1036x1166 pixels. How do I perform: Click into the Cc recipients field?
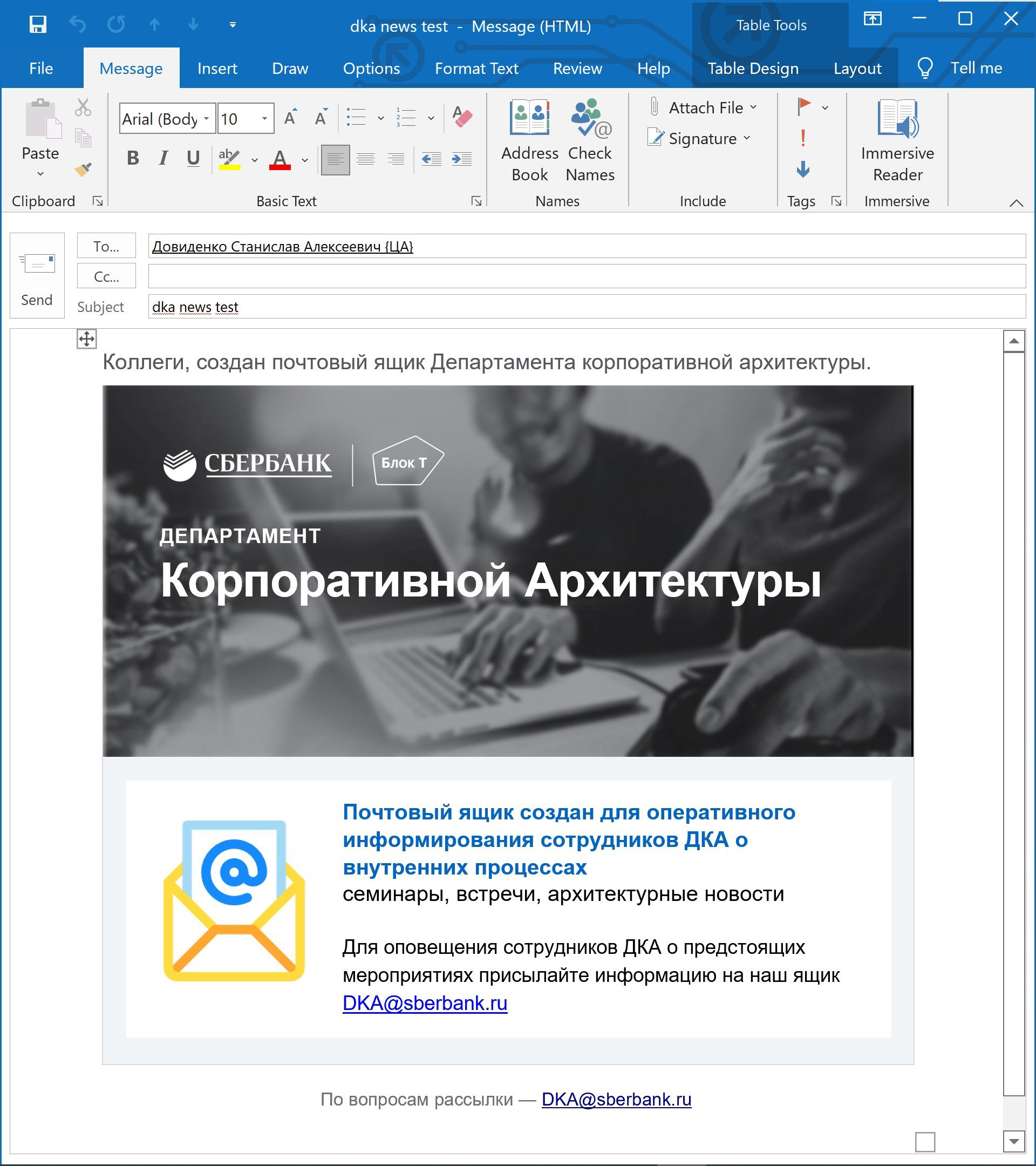click(586, 277)
